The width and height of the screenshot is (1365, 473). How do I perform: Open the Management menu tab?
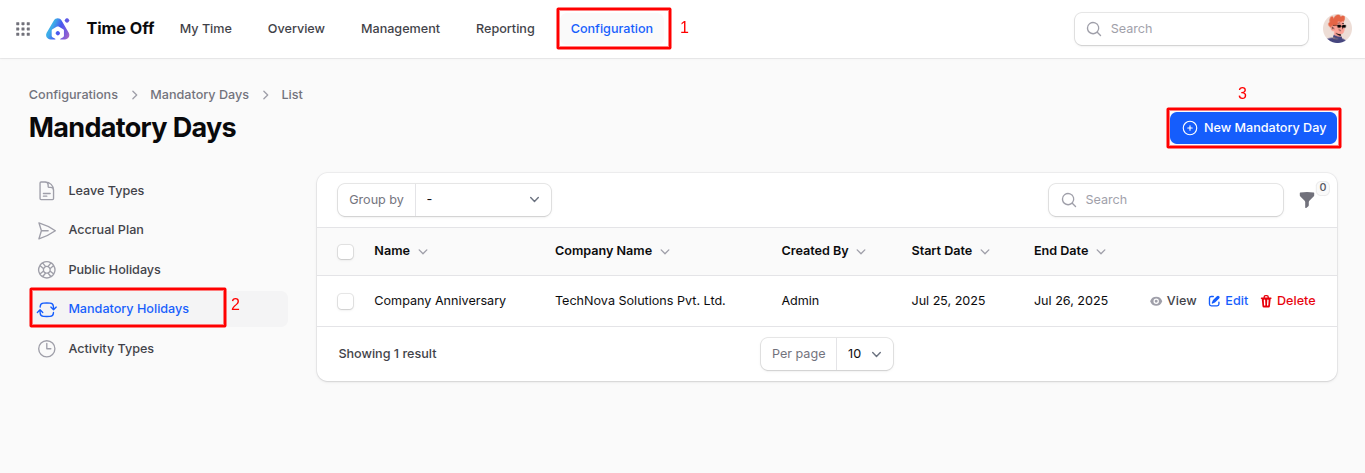[400, 29]
